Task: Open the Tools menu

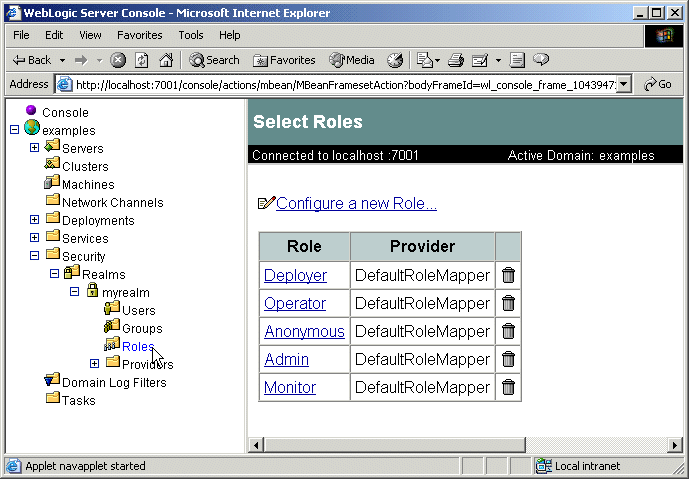Action: (191, 35)
